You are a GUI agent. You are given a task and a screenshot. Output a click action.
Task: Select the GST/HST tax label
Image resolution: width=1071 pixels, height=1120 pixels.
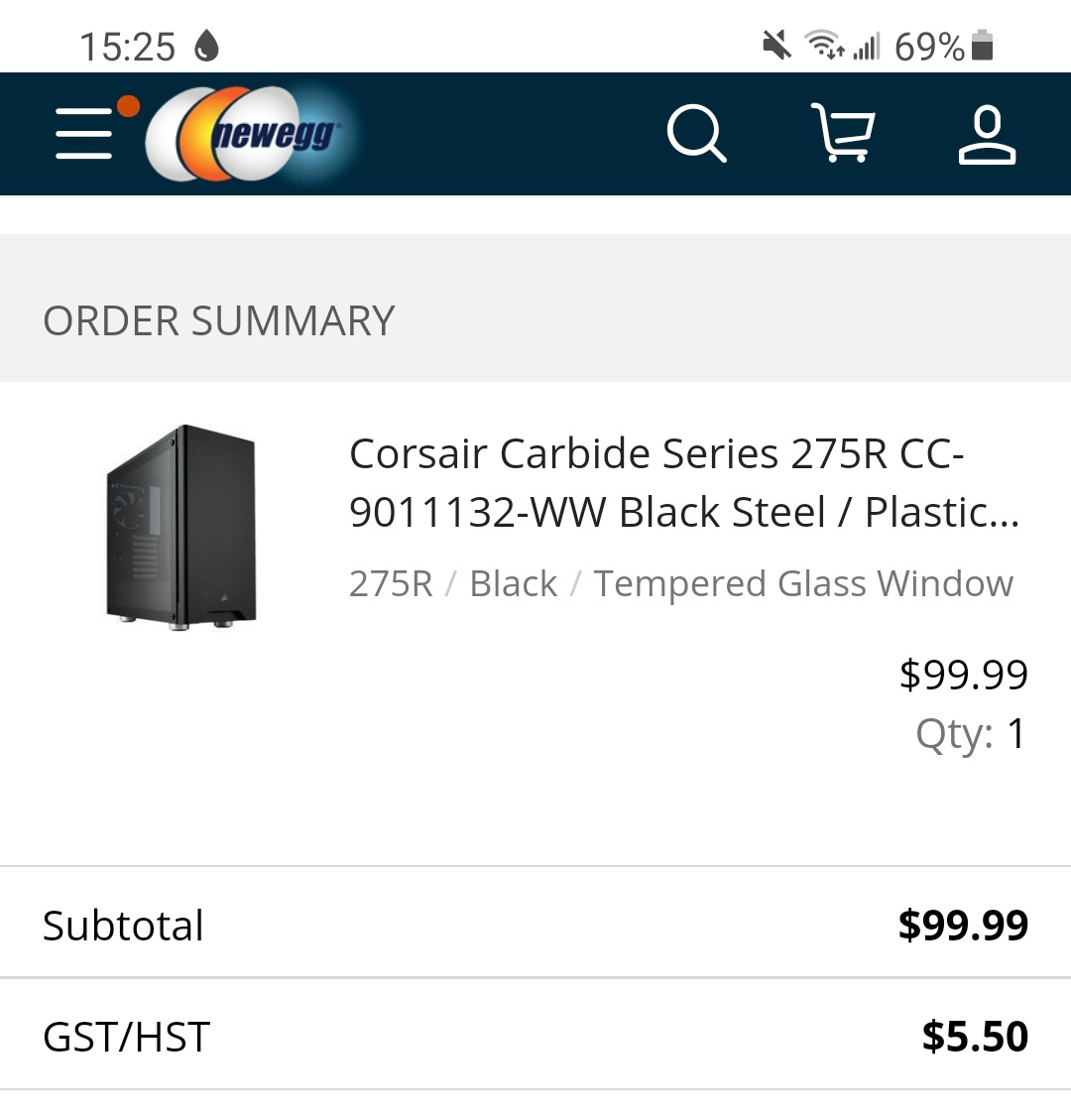(126, 1037)
